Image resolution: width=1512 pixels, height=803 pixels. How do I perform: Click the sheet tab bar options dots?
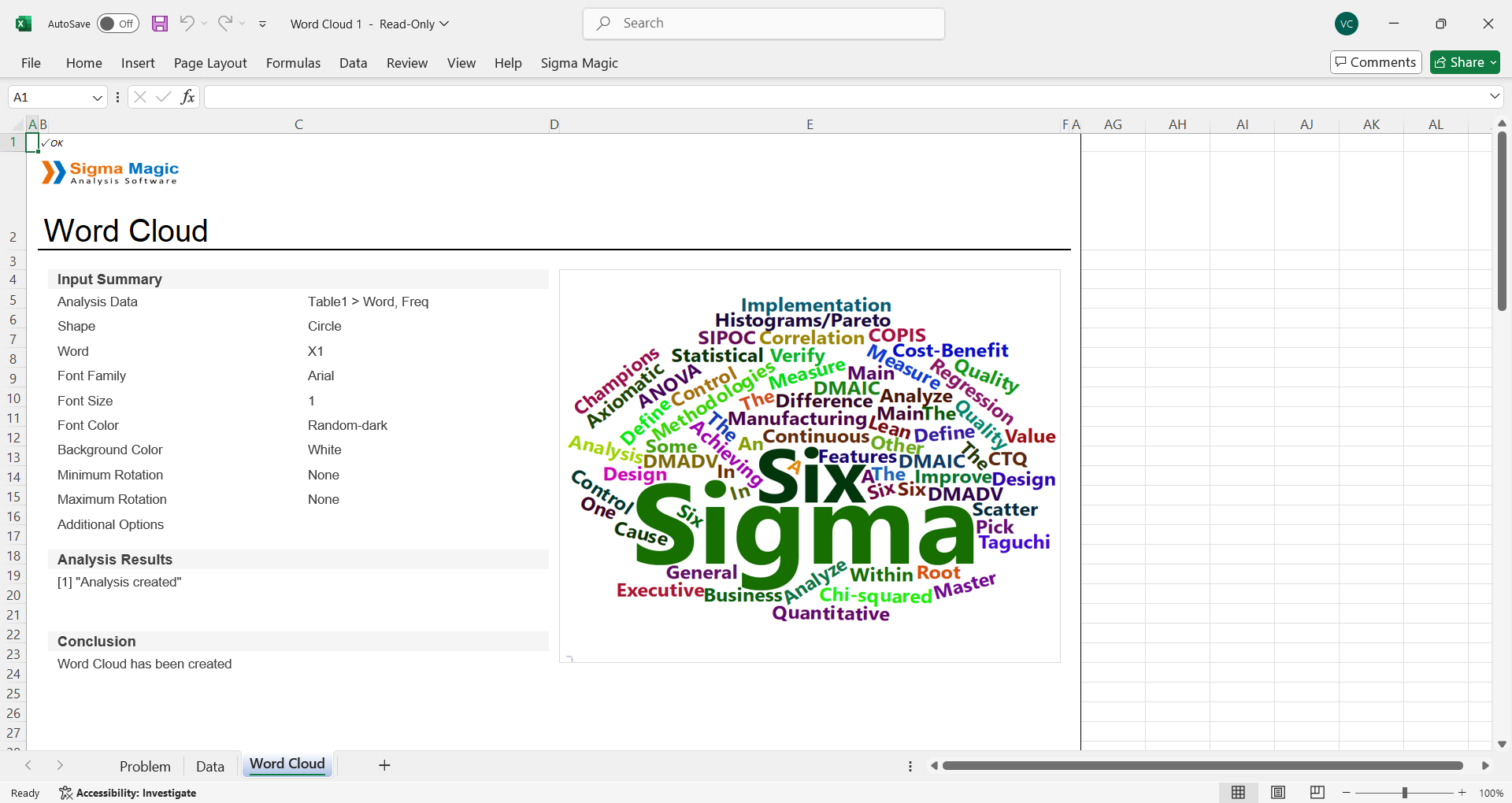pyautogui.click(x=910, y=766)
